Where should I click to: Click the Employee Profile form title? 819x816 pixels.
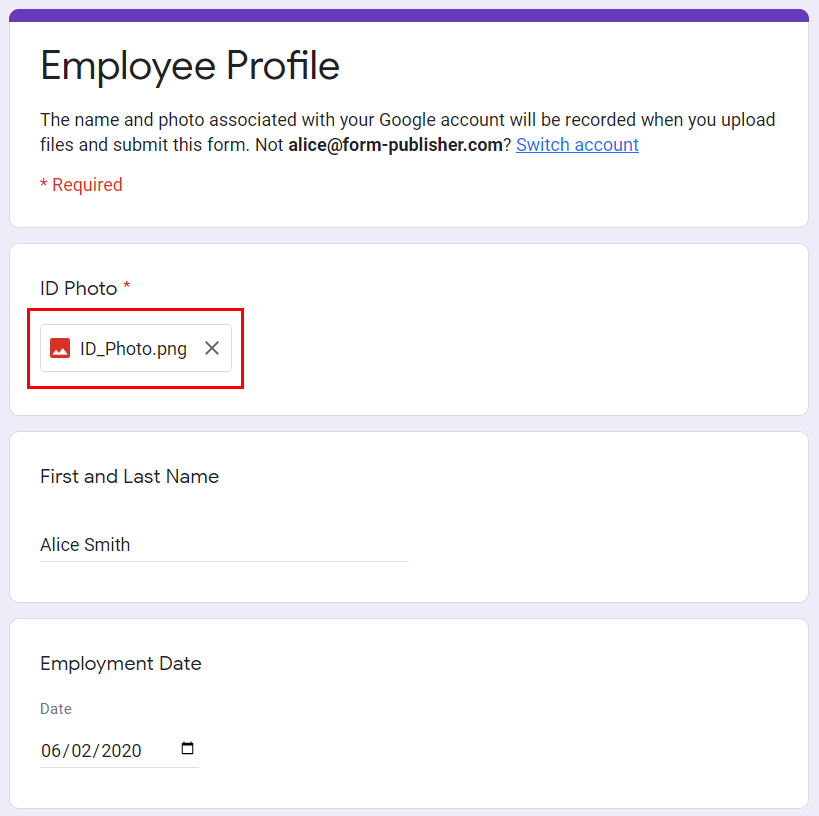[190, 66]
